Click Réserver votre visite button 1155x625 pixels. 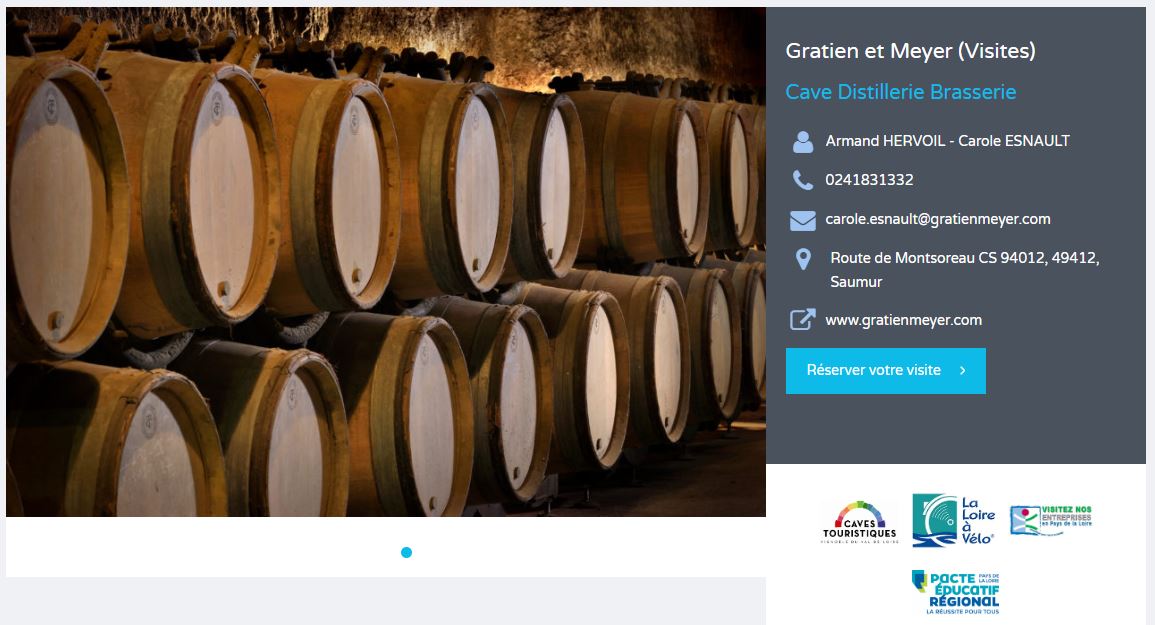pyautogui.click(x=885, y=371)
